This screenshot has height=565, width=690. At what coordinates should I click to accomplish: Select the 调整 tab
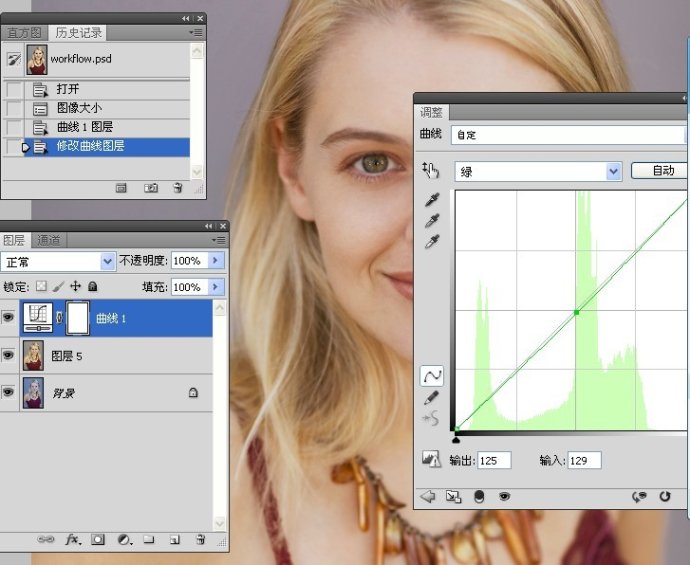point(431,112)
